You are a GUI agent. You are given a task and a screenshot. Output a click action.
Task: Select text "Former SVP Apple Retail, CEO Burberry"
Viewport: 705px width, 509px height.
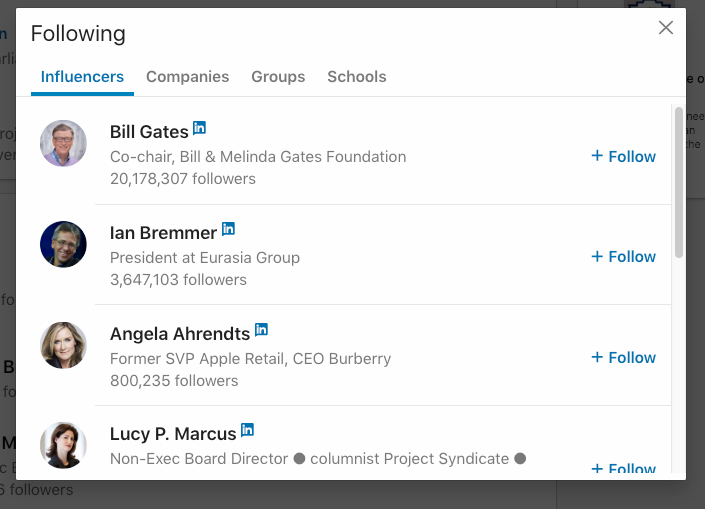pos(250,358)
